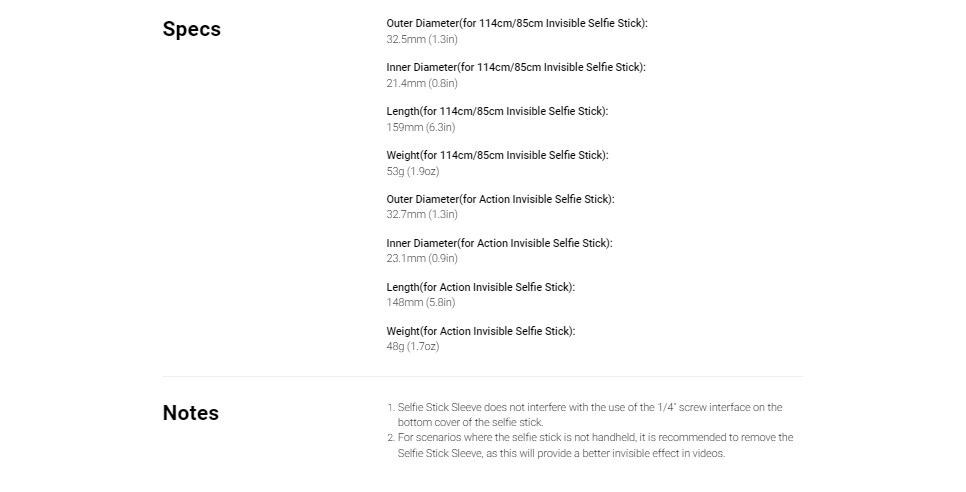Click the 21.4mm (0.8in) value
966x492 pixels.
(422, 83)
